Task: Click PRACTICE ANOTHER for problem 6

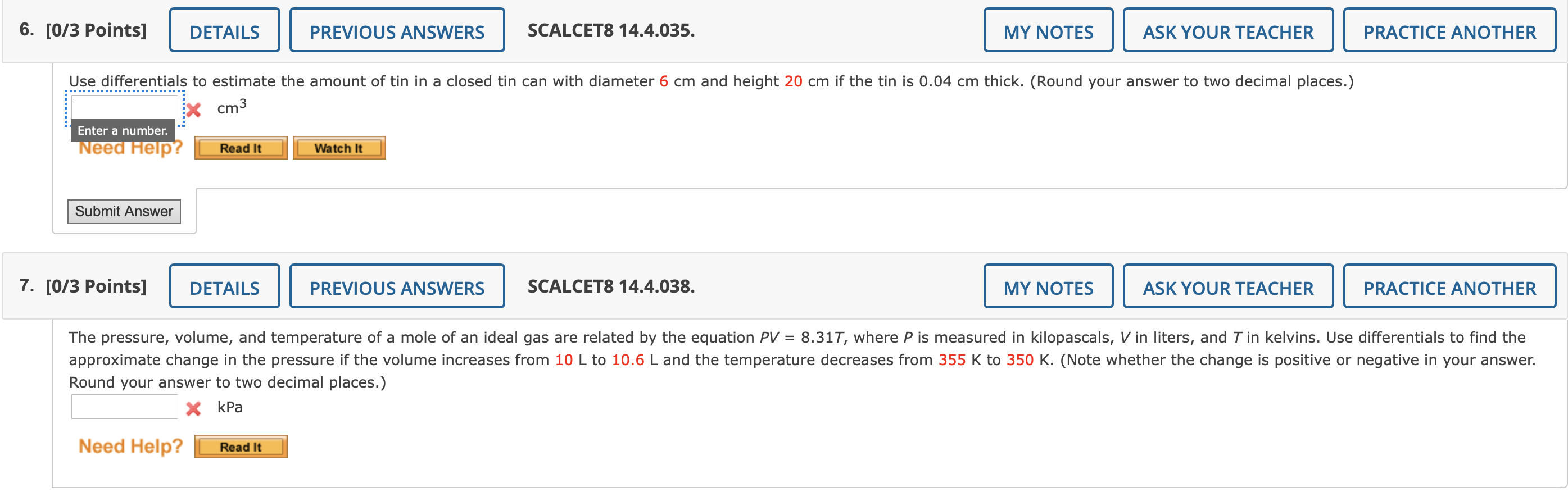Action: pos(1448,30)
